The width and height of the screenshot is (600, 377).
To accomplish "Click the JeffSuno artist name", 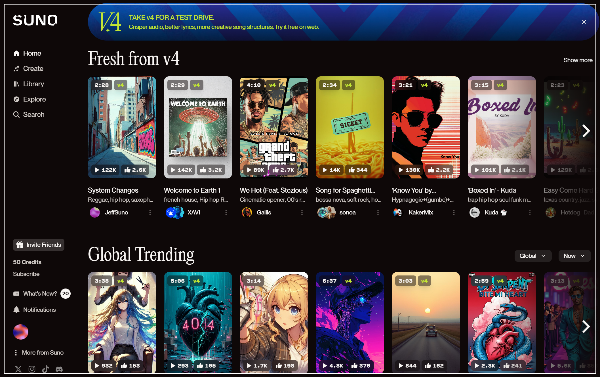I will (117, 212).
